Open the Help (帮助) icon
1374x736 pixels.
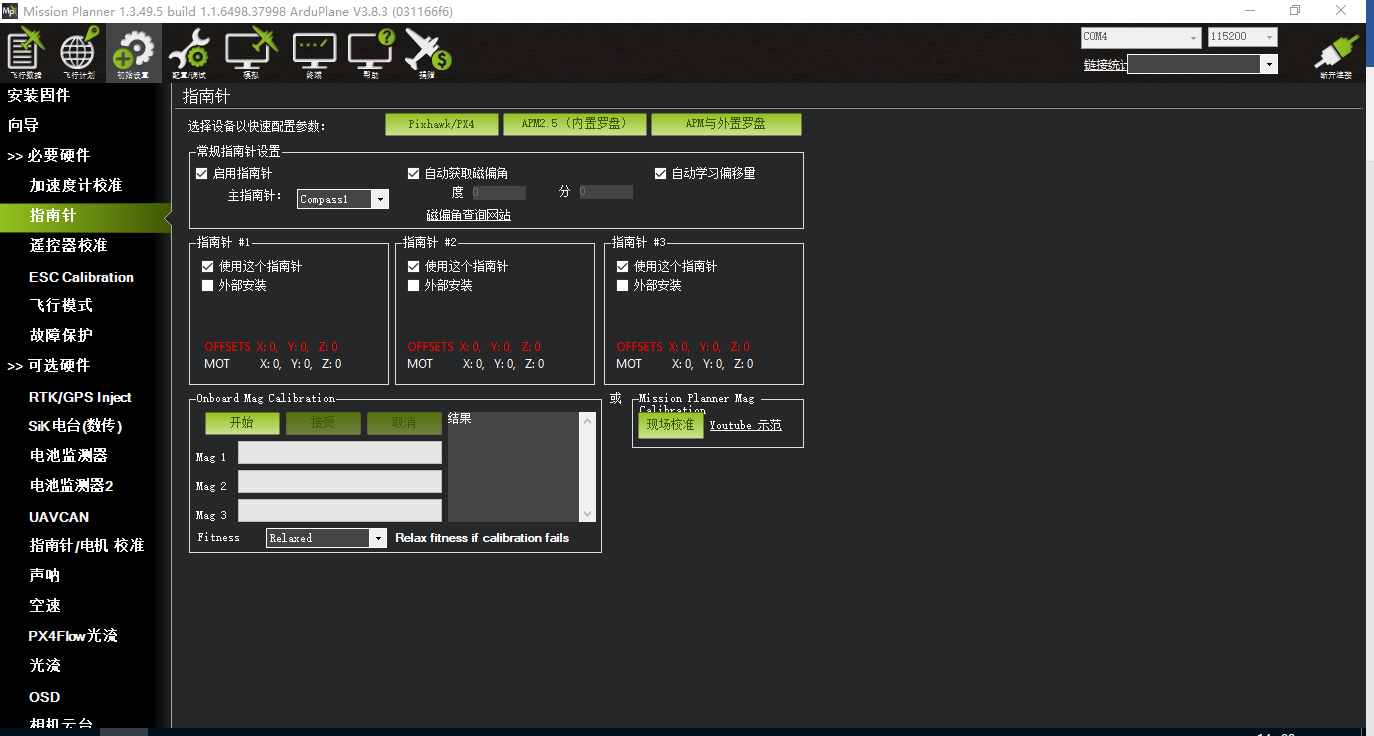(x=371, y=53)
